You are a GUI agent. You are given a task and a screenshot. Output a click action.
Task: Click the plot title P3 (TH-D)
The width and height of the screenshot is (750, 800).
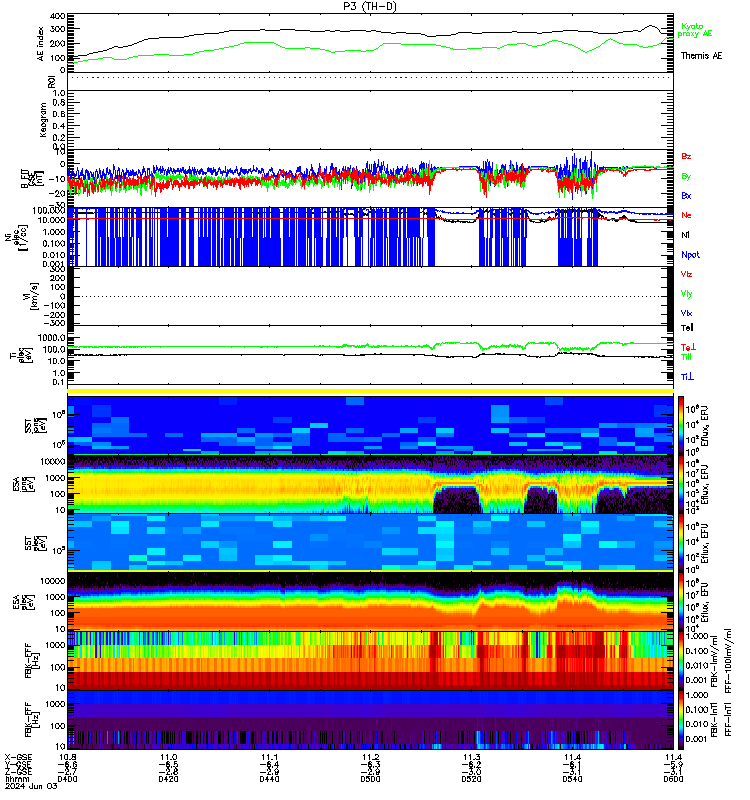[370, 6]
